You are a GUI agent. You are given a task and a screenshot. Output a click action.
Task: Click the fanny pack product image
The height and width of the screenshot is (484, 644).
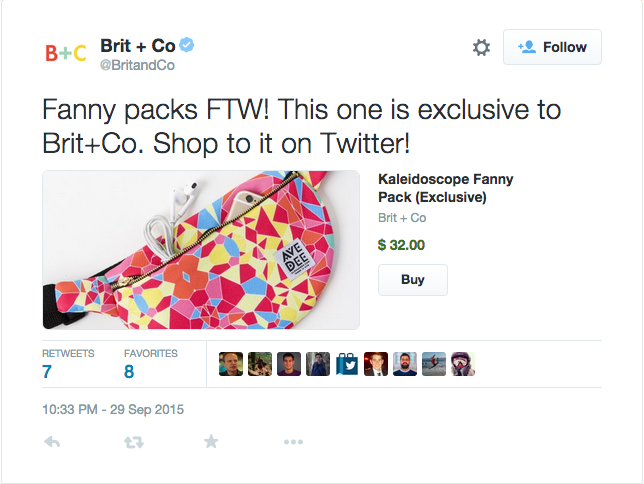point(201,250)
